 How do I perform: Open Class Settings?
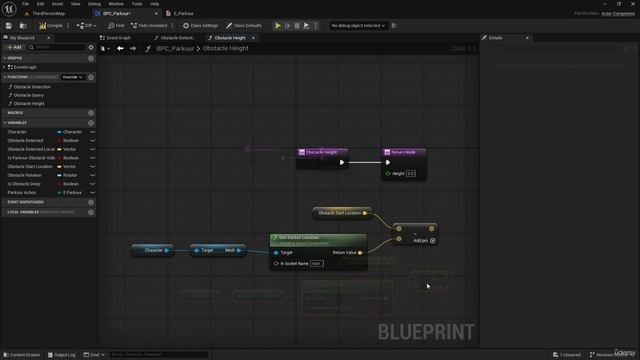[200, 26]
